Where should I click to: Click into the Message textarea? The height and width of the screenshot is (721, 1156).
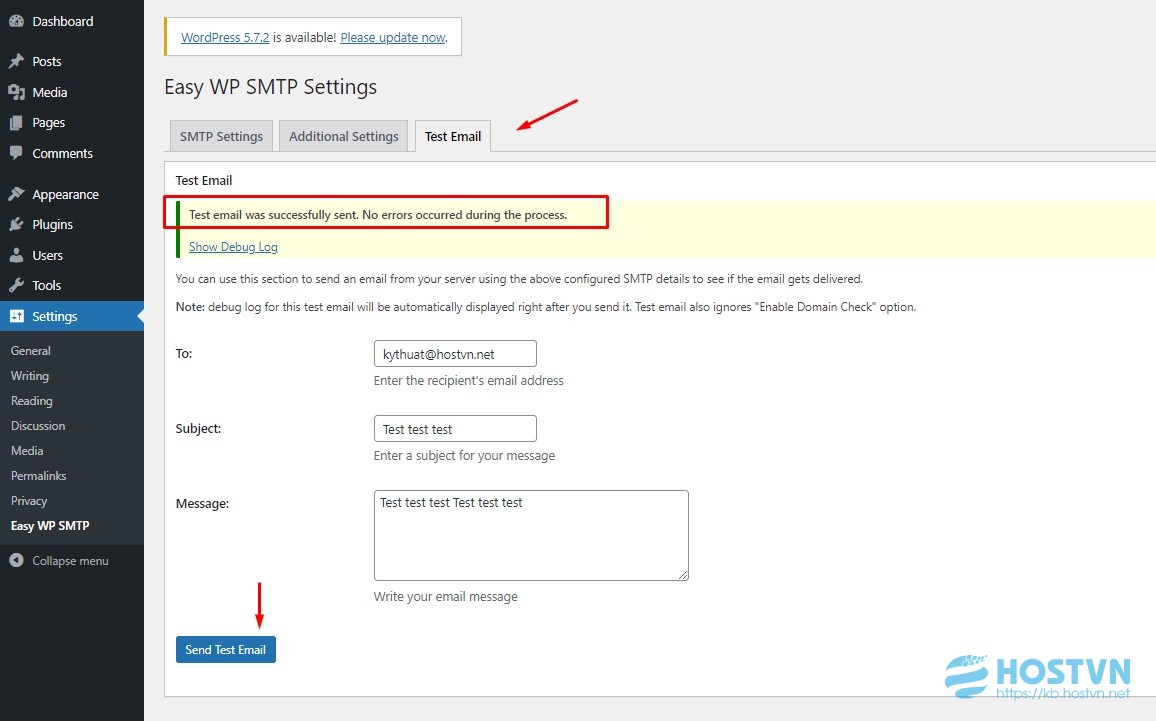531,535
